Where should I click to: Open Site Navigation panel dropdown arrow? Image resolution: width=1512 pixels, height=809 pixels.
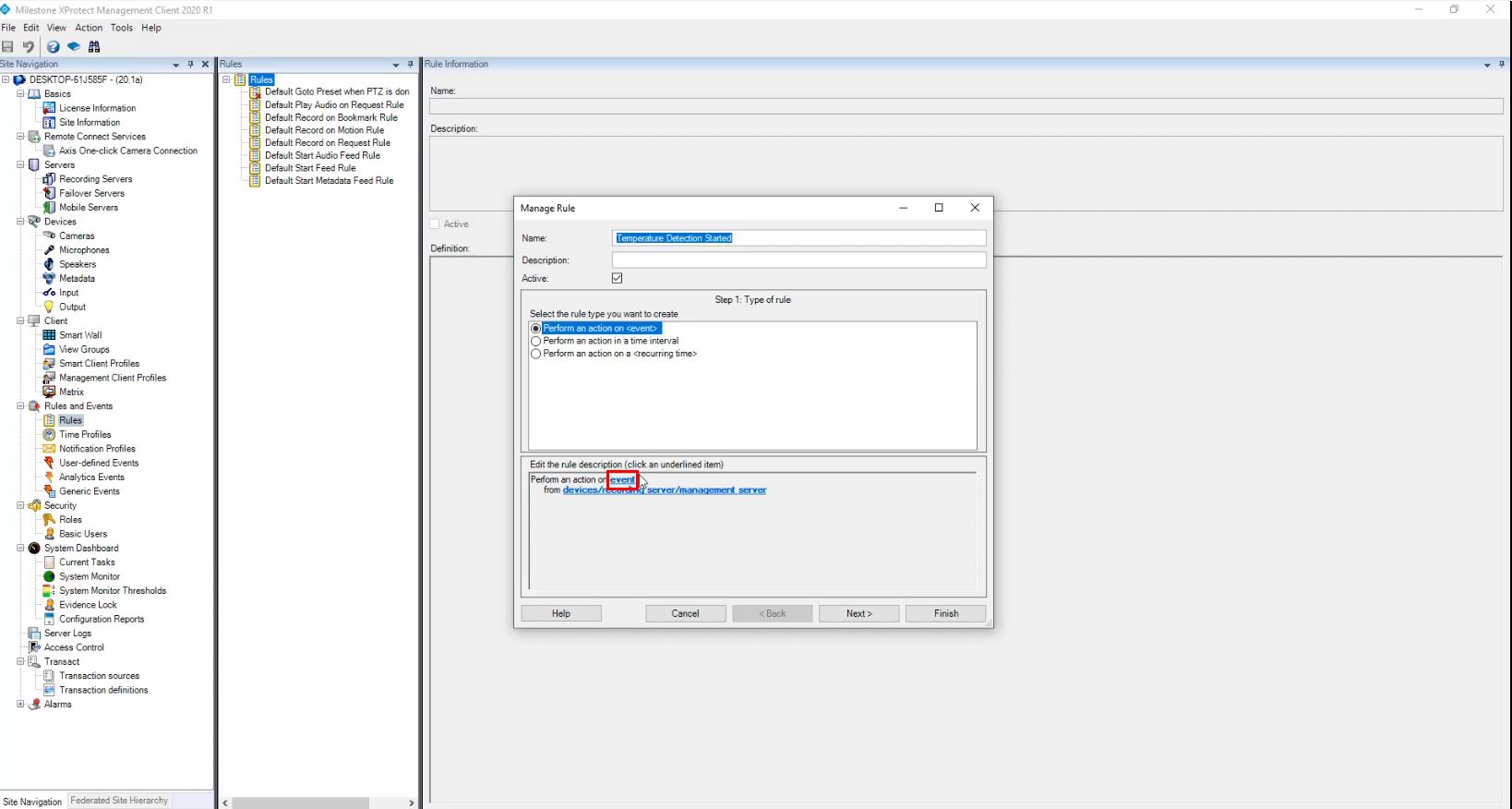(176, 65)
